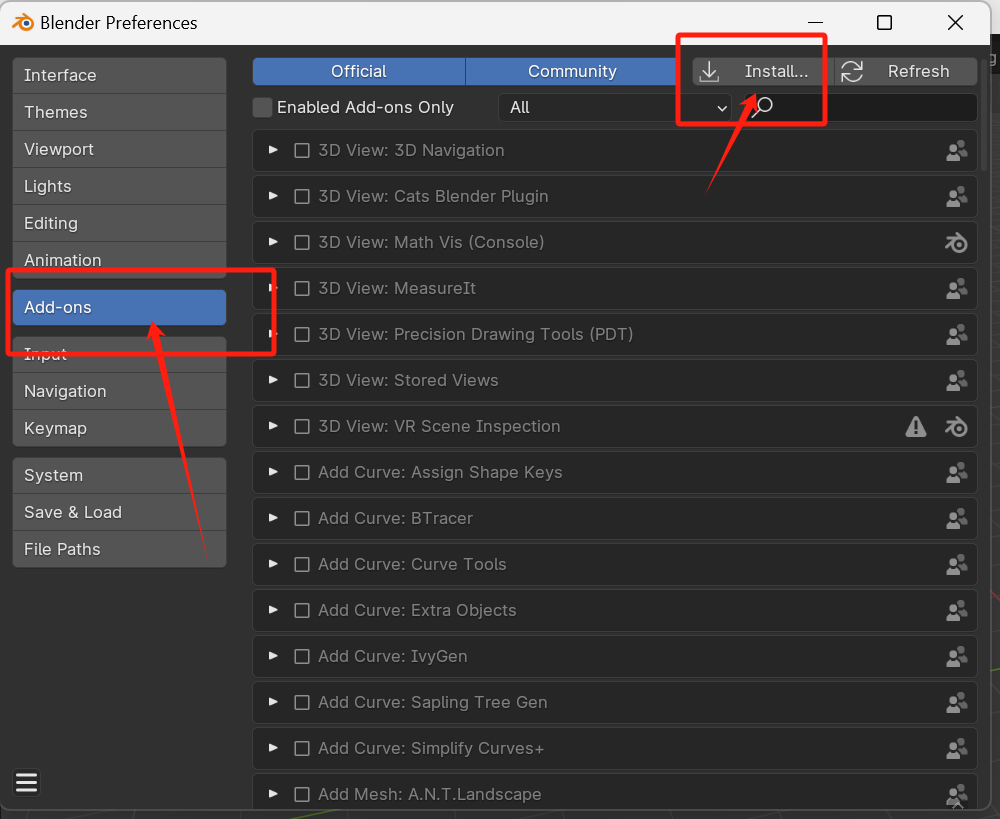1000x819 pixels.
Task: Expand 3D View: 3D Navigation details
Action: (273, 150)
